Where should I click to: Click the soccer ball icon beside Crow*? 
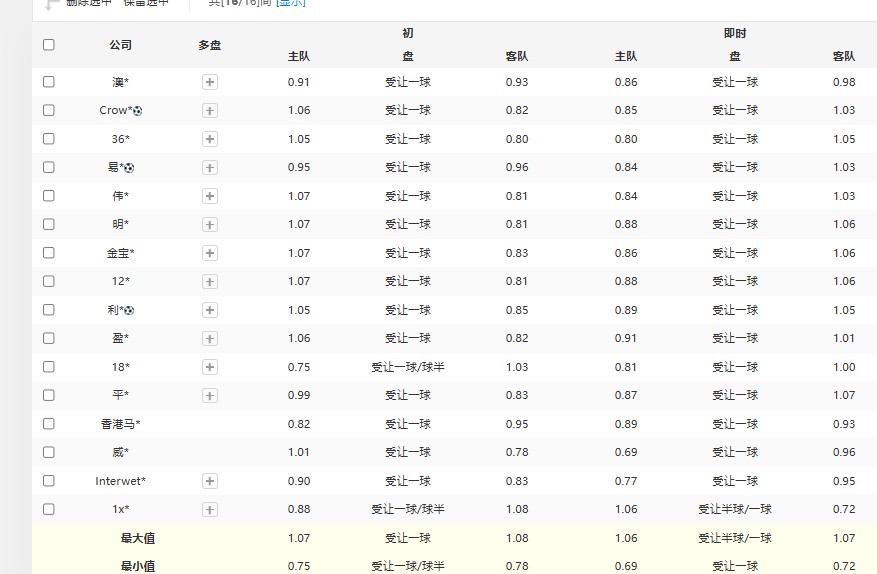137,111
